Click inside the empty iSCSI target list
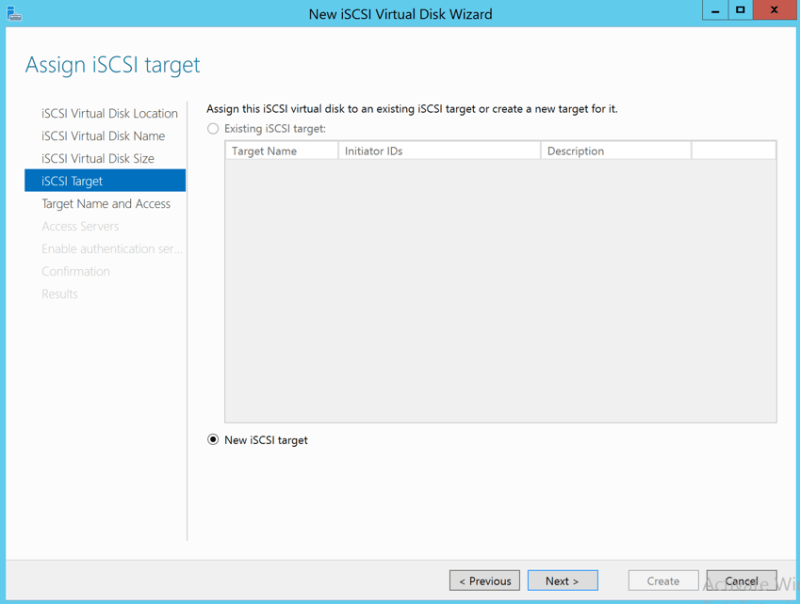800x604 pixels. pyautogui.click(x=500, y=290)
